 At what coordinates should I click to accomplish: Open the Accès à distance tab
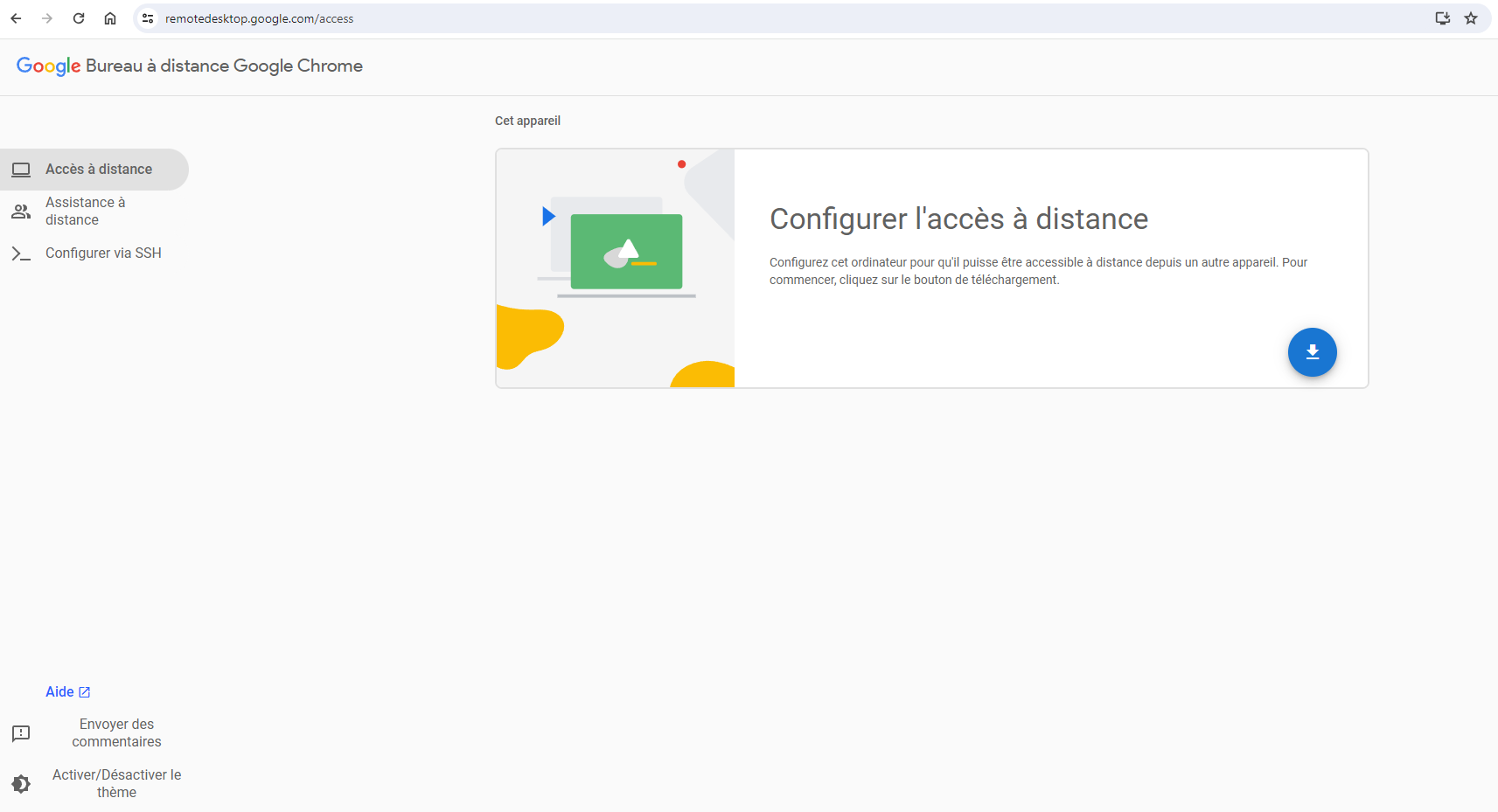click(94, 170)
